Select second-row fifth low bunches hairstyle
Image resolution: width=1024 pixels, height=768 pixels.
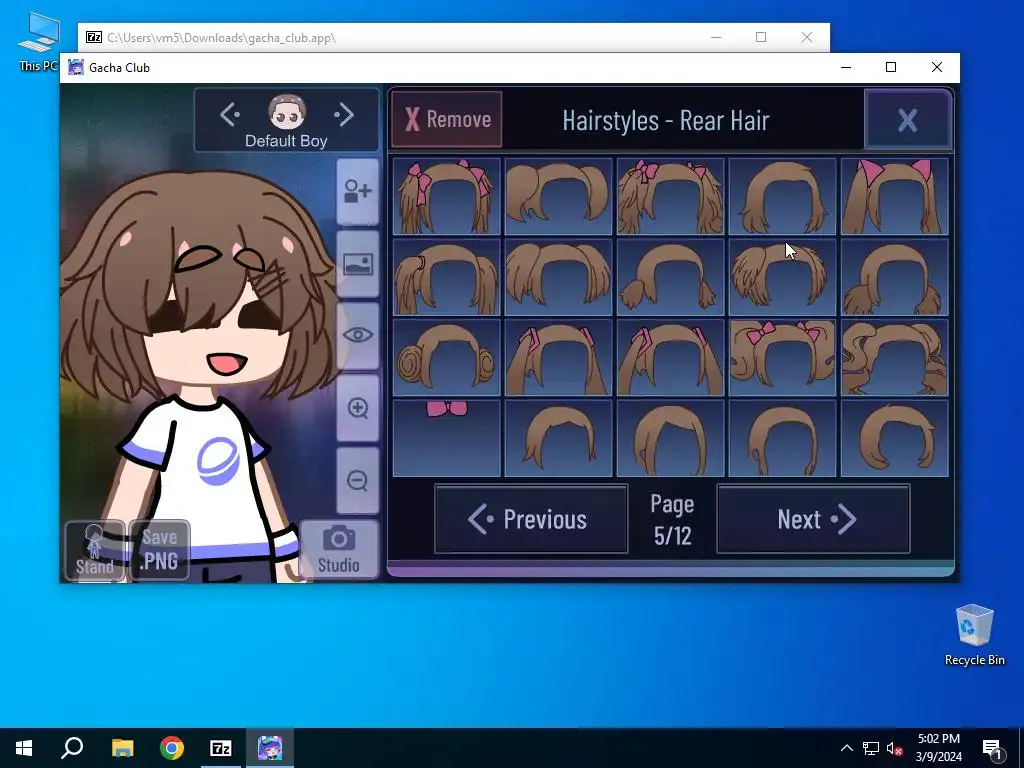click(895, 277)
